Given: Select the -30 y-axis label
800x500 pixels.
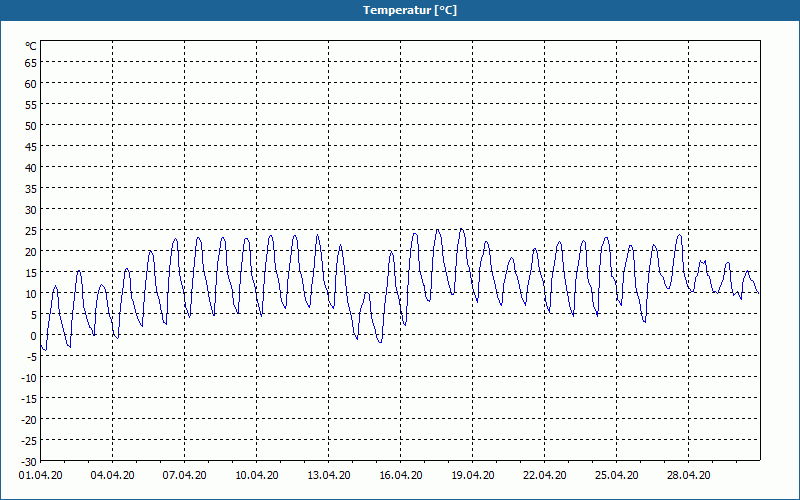Looking at the screenshot, I should click(29, 462).
